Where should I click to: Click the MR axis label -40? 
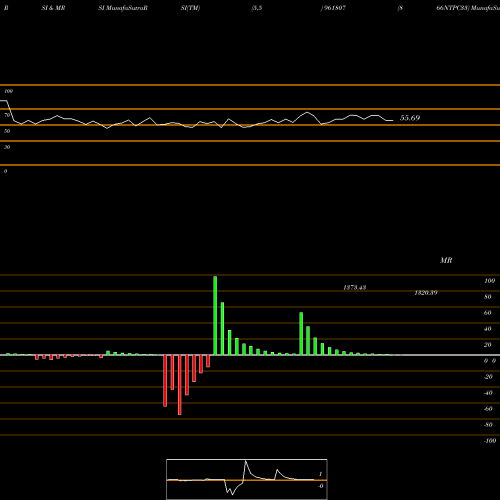tap(488, 393)
